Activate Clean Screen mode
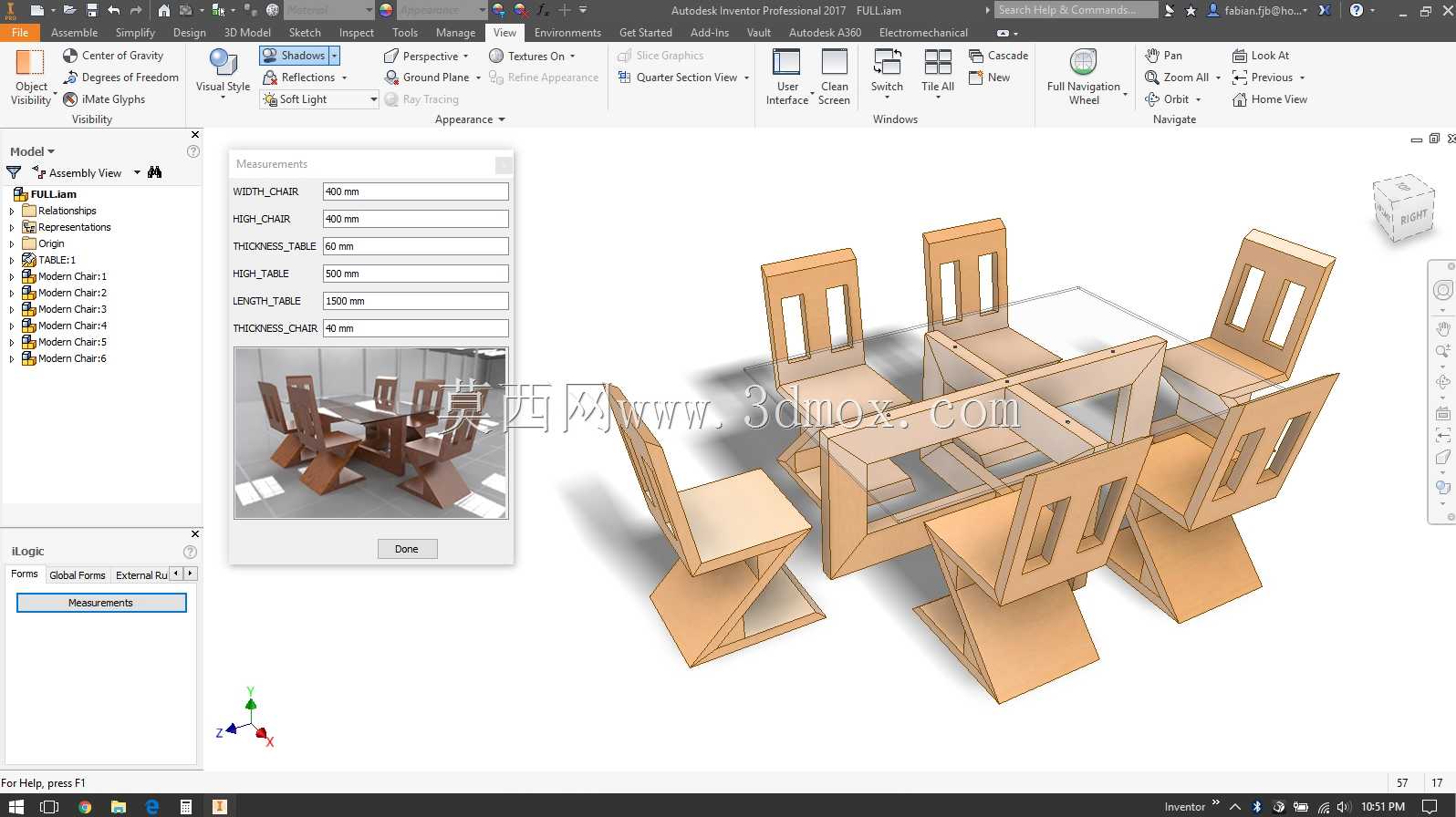Screen dimensions: 1456x817 [x=834, y=77]
